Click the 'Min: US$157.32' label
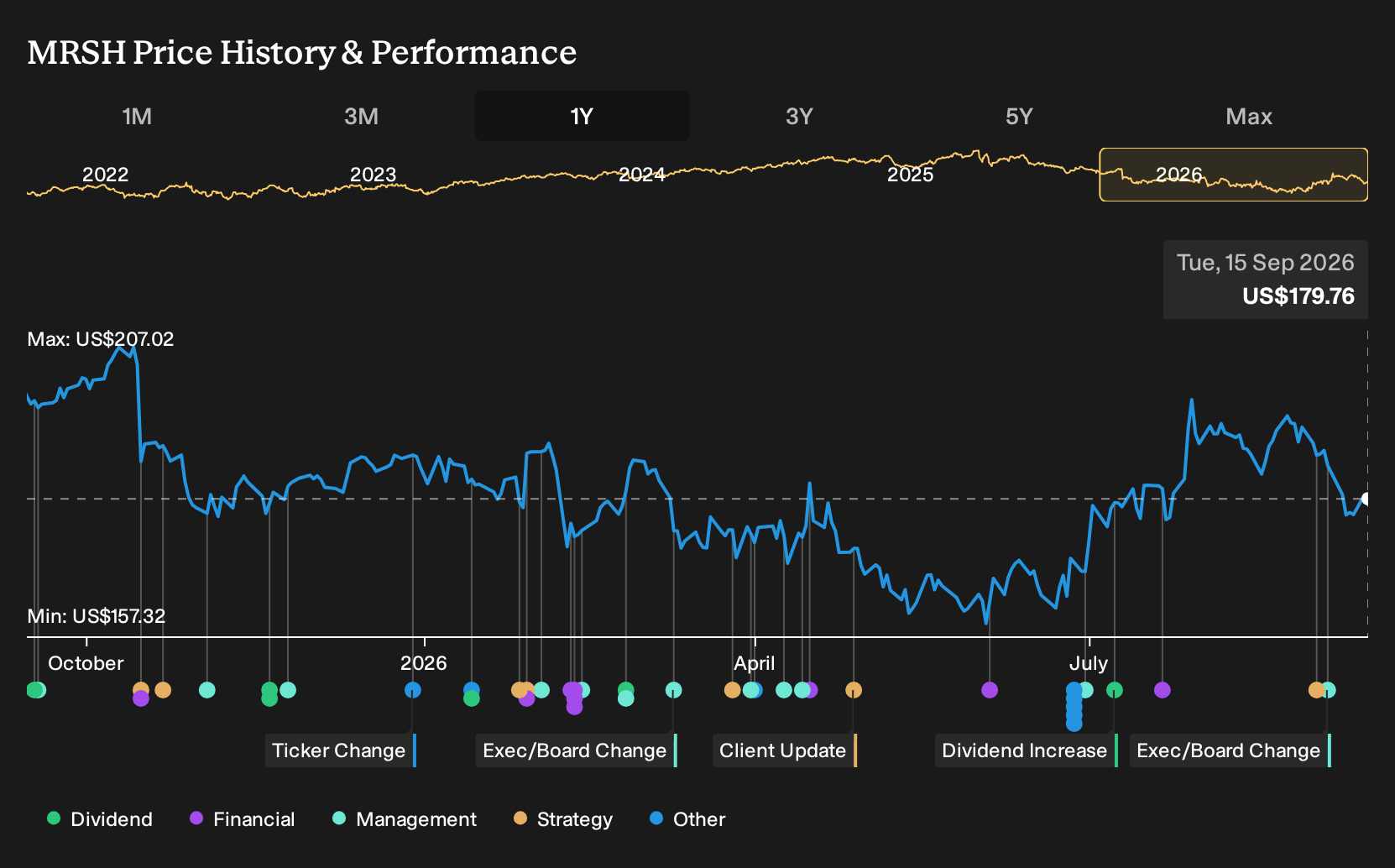 tap(97, 616)
